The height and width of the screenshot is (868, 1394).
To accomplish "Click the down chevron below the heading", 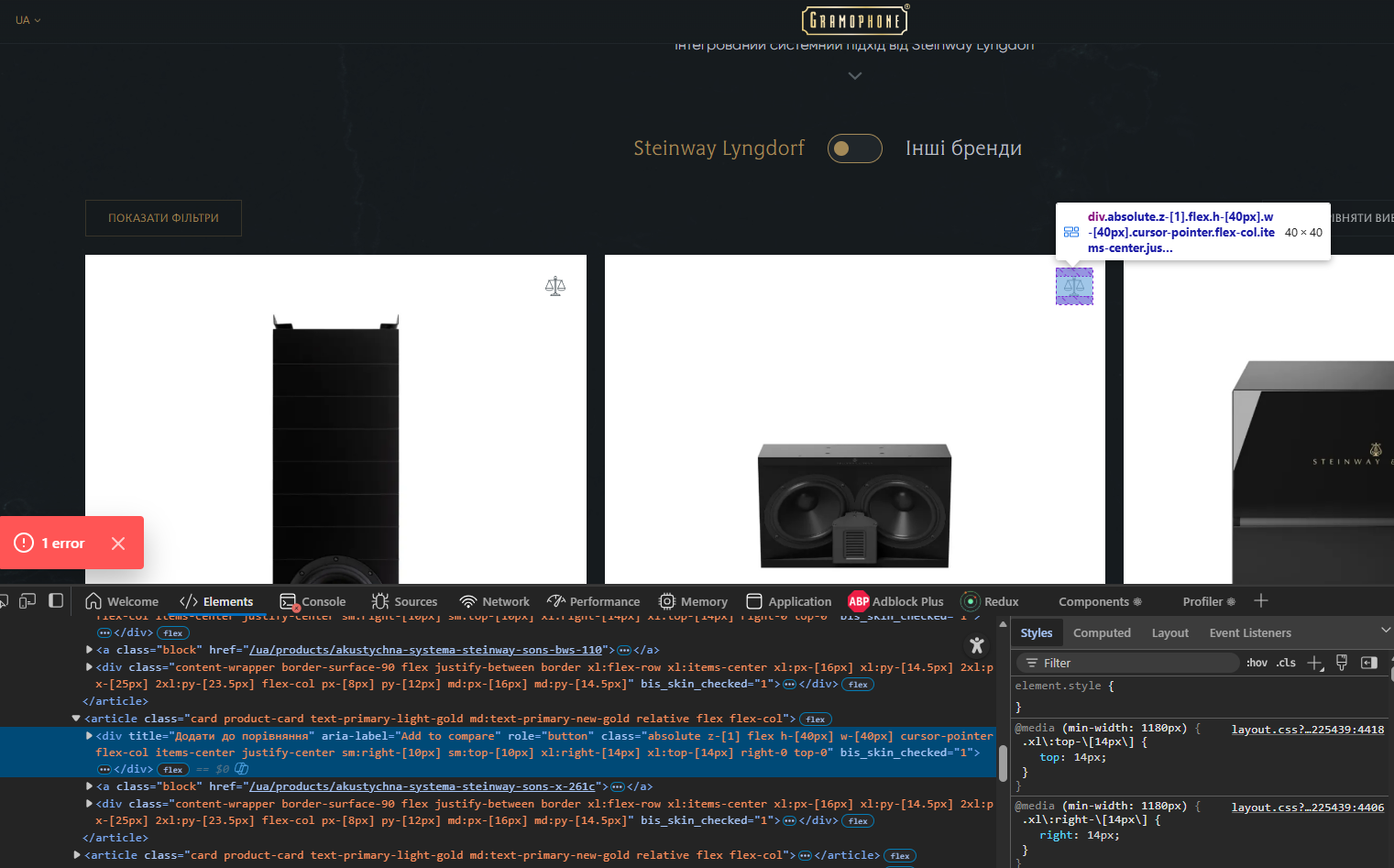I will [x=855, y=76].
